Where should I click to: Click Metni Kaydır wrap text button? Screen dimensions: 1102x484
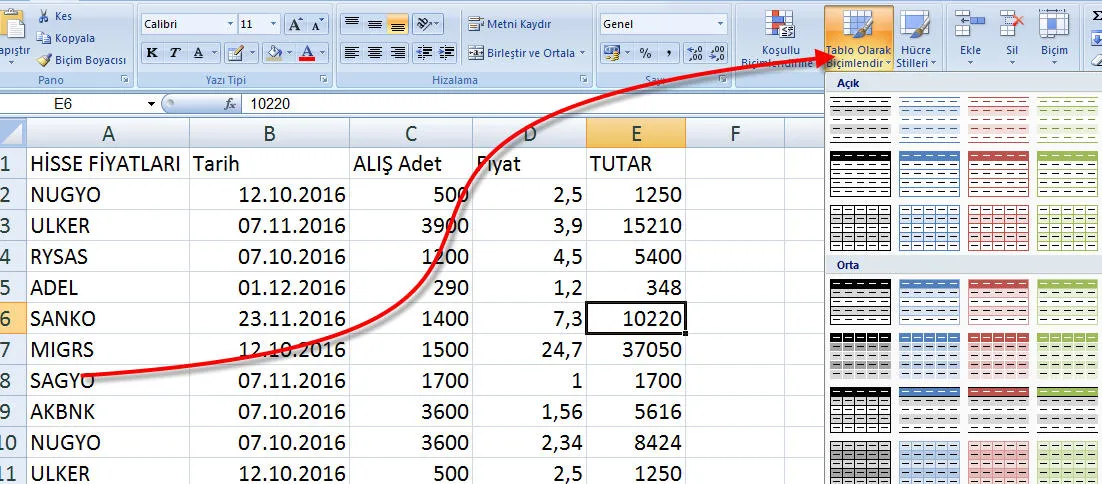511,24
